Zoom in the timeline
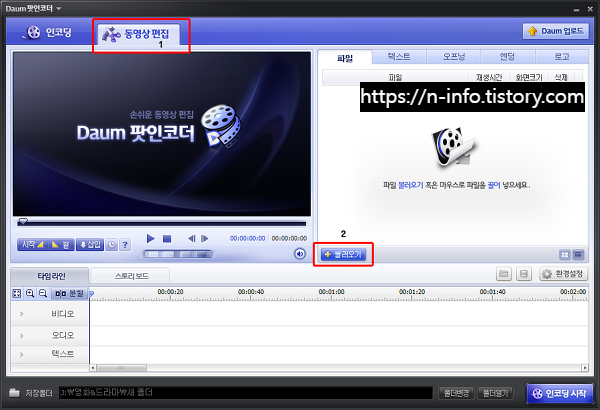Screen dimensions: 600x410 (30, 294)
